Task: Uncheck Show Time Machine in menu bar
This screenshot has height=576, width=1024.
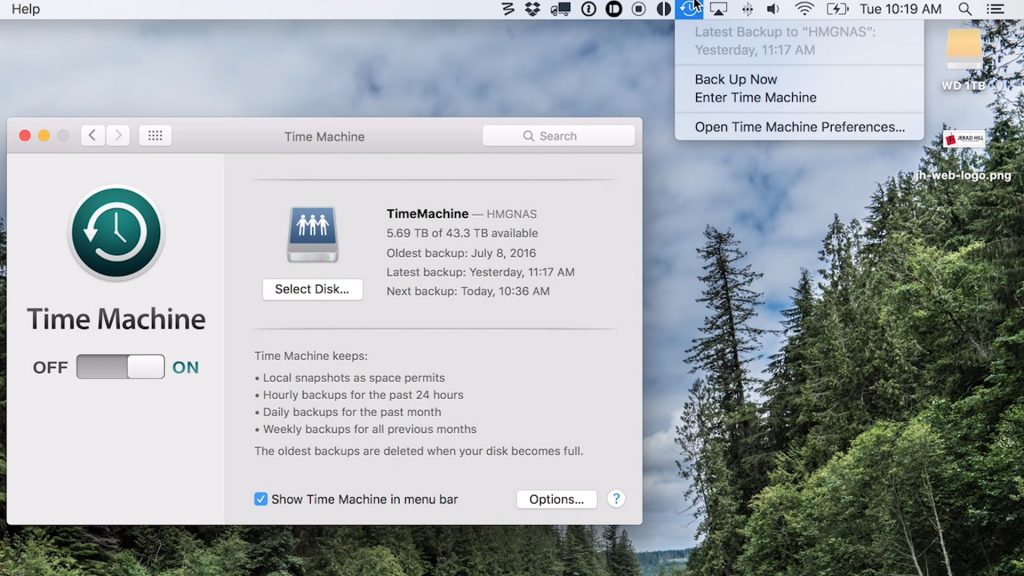Action: (x=261, y=499)
